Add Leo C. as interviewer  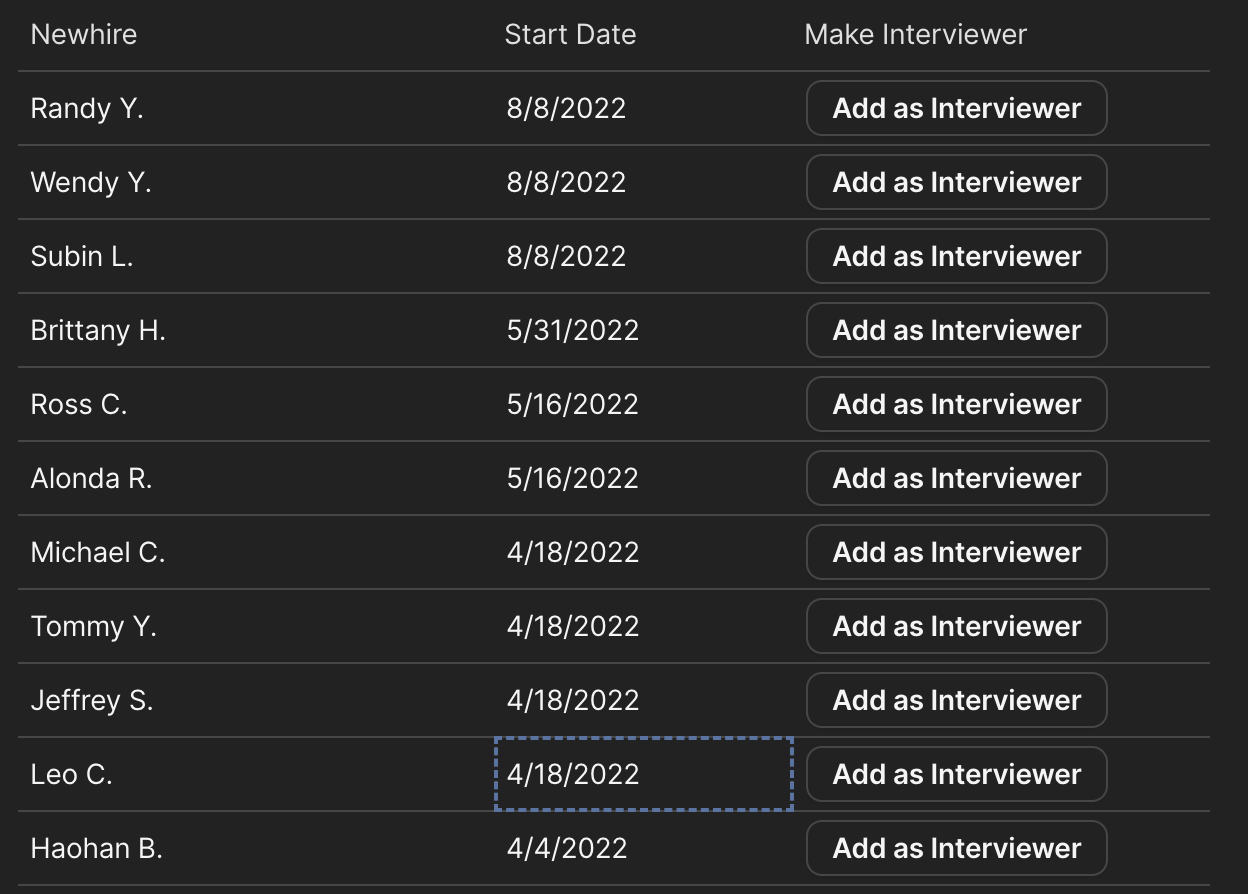956,774
